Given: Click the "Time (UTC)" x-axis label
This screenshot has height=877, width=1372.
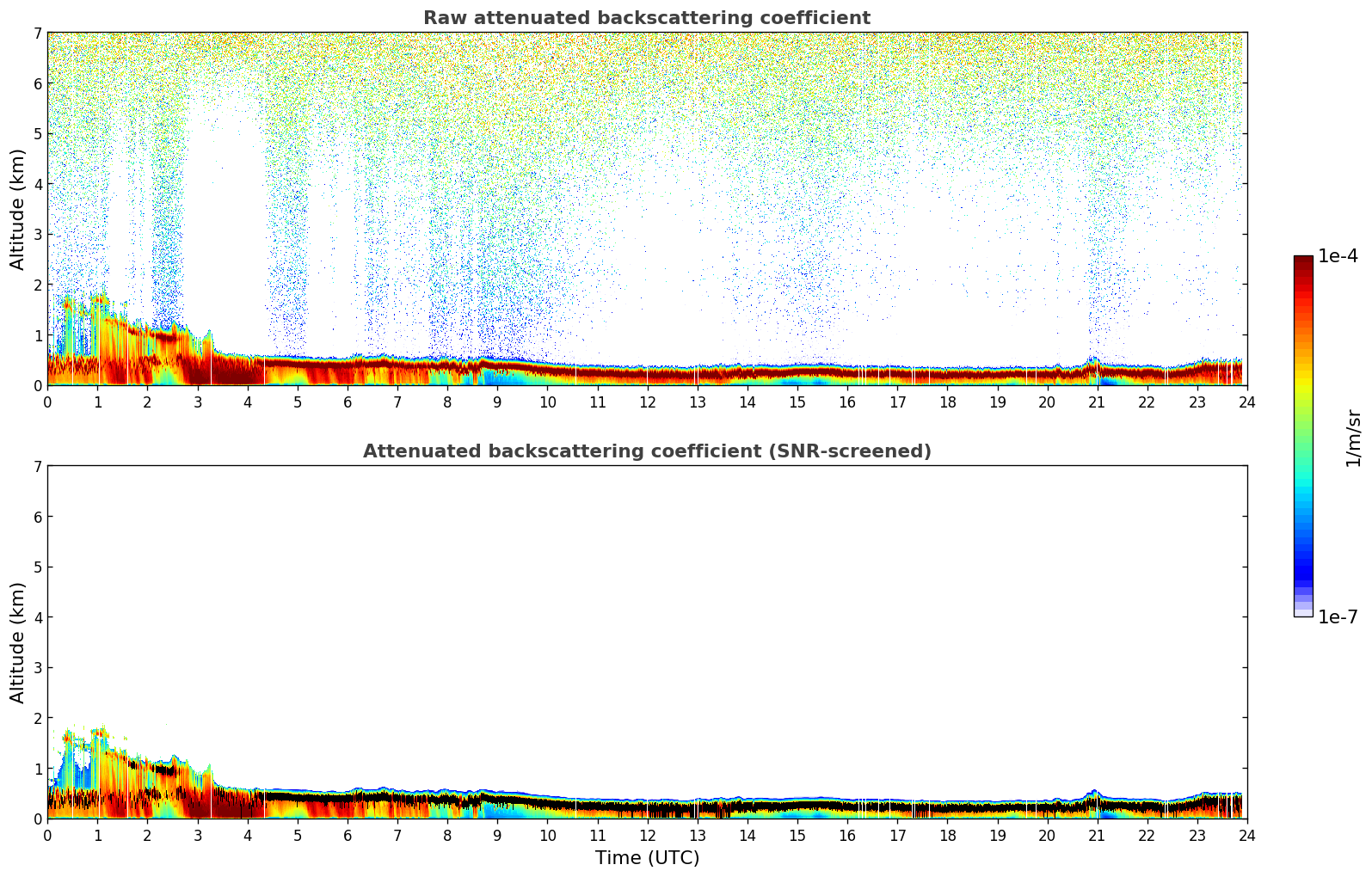Looking at the screenshot, I should pyautogui.click(x=647, y=858).
